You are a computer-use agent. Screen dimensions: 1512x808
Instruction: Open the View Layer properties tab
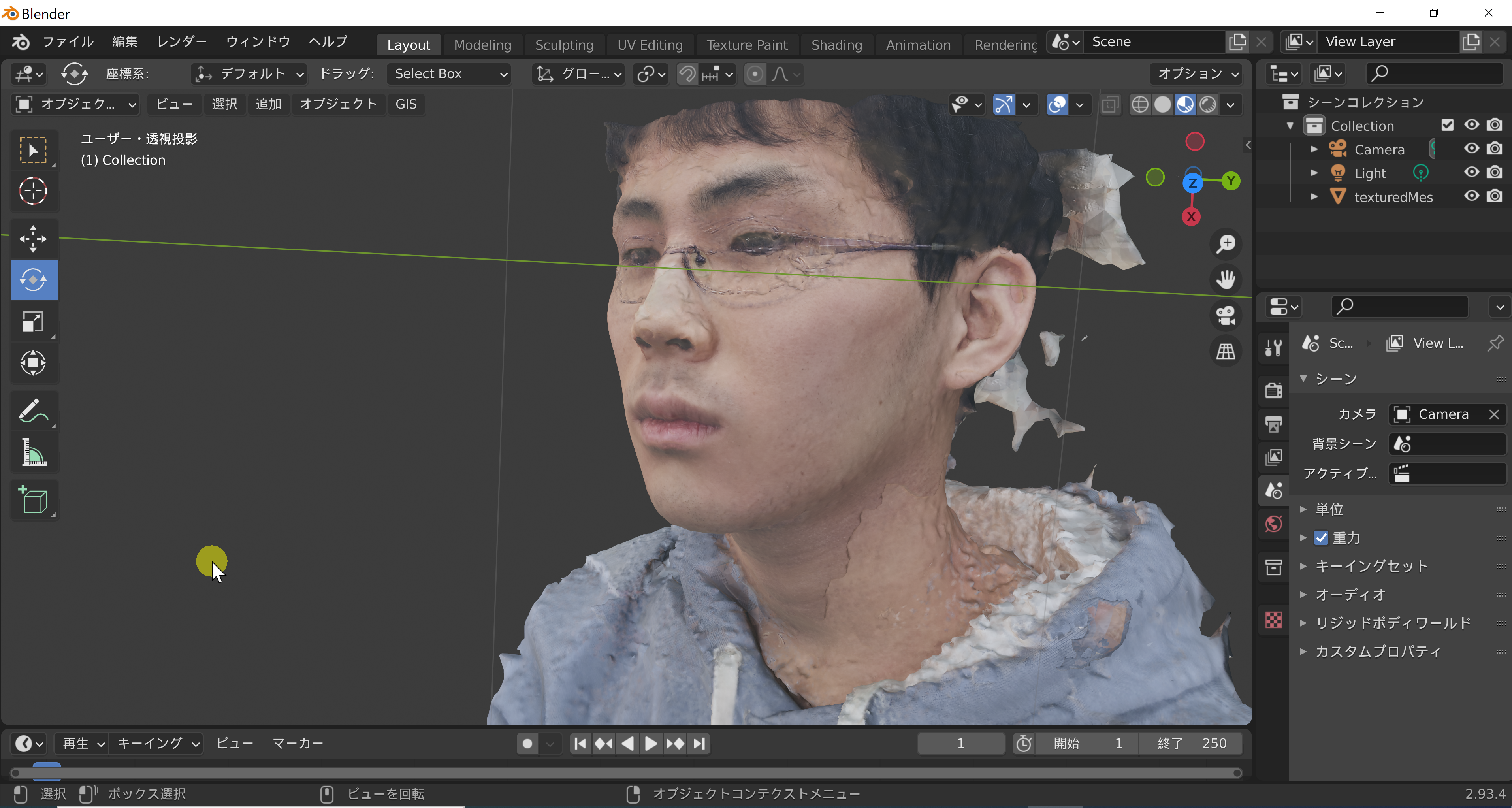pyautogui.click(x=1273, y=456)
